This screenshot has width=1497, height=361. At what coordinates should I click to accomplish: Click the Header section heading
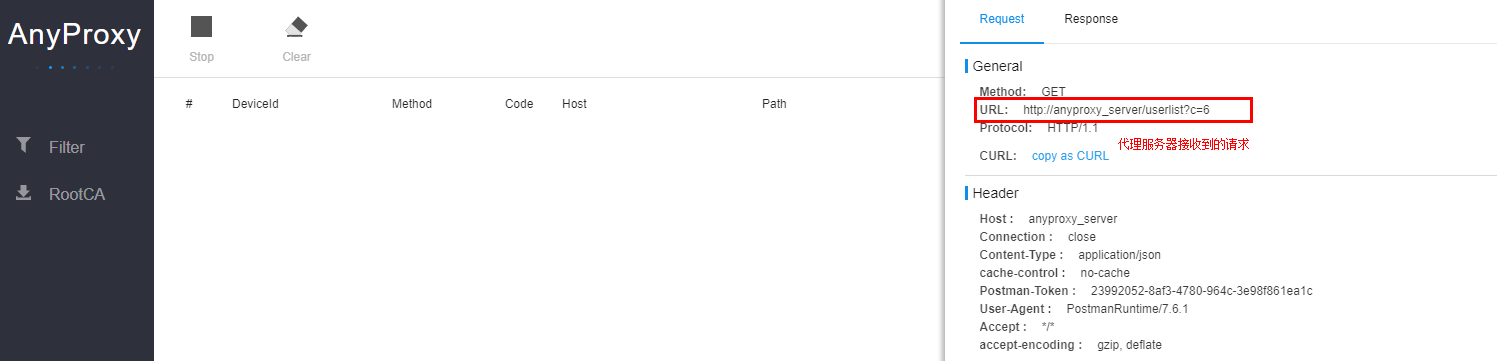tap(995, 193)
